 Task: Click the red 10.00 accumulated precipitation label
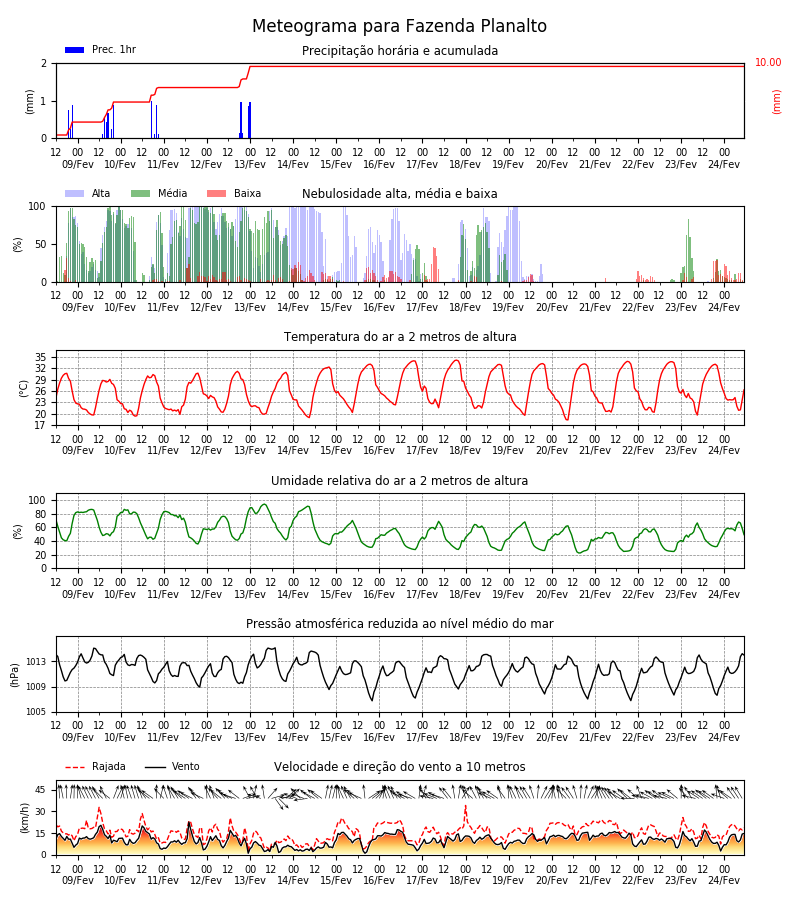pos(768,63)
